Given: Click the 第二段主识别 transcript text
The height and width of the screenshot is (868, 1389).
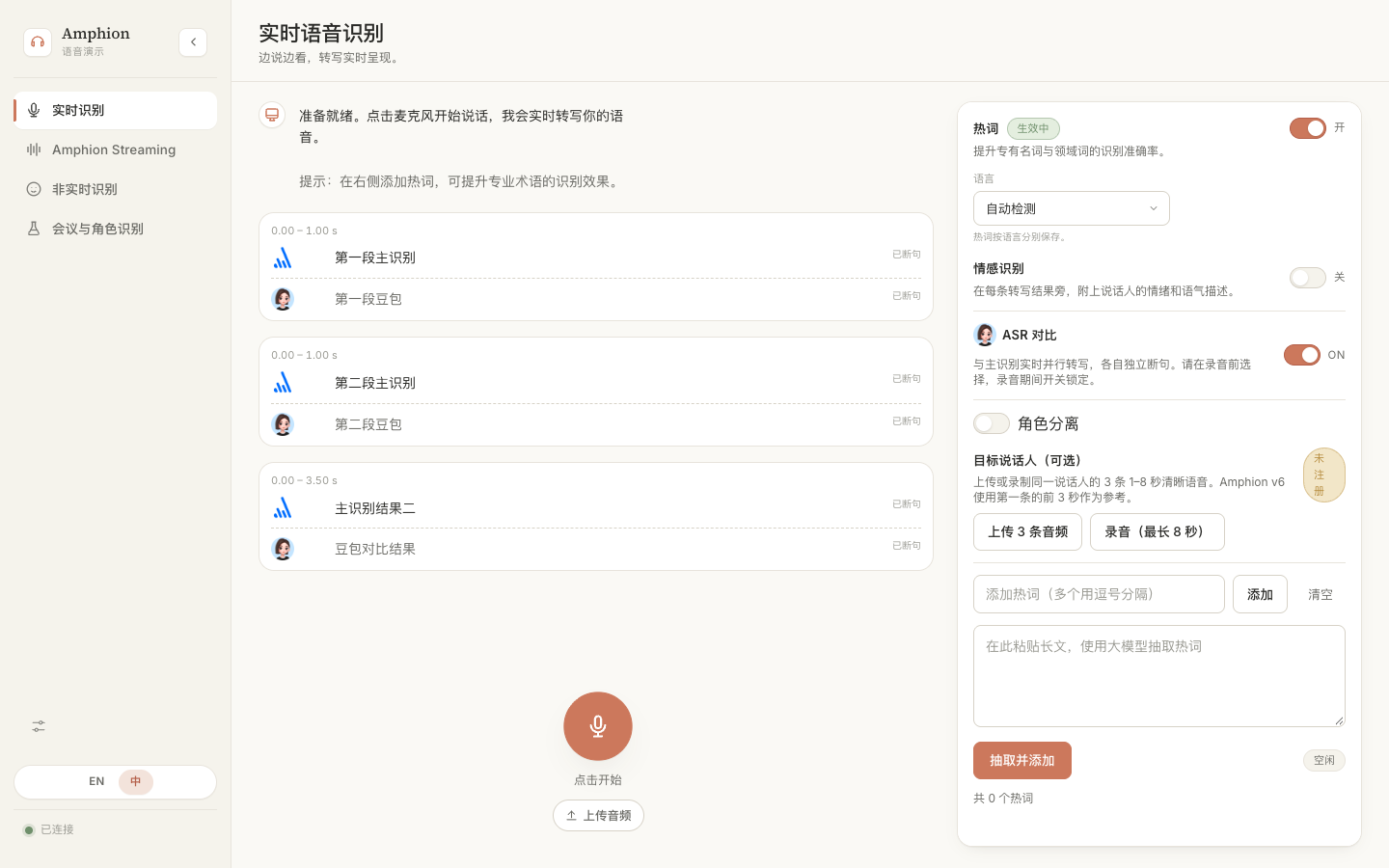Looking at the screenshot, I should (x=375, y=383).
